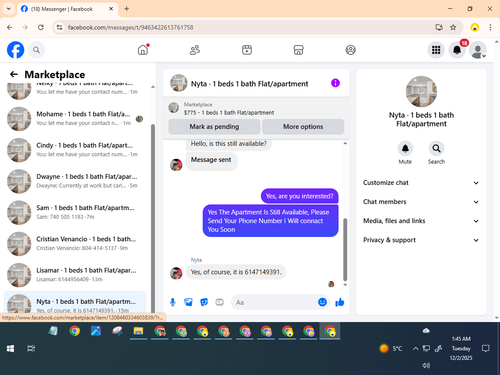Send a voice clip with microphone icon
500x375 pixels.
tap(173, 302)
